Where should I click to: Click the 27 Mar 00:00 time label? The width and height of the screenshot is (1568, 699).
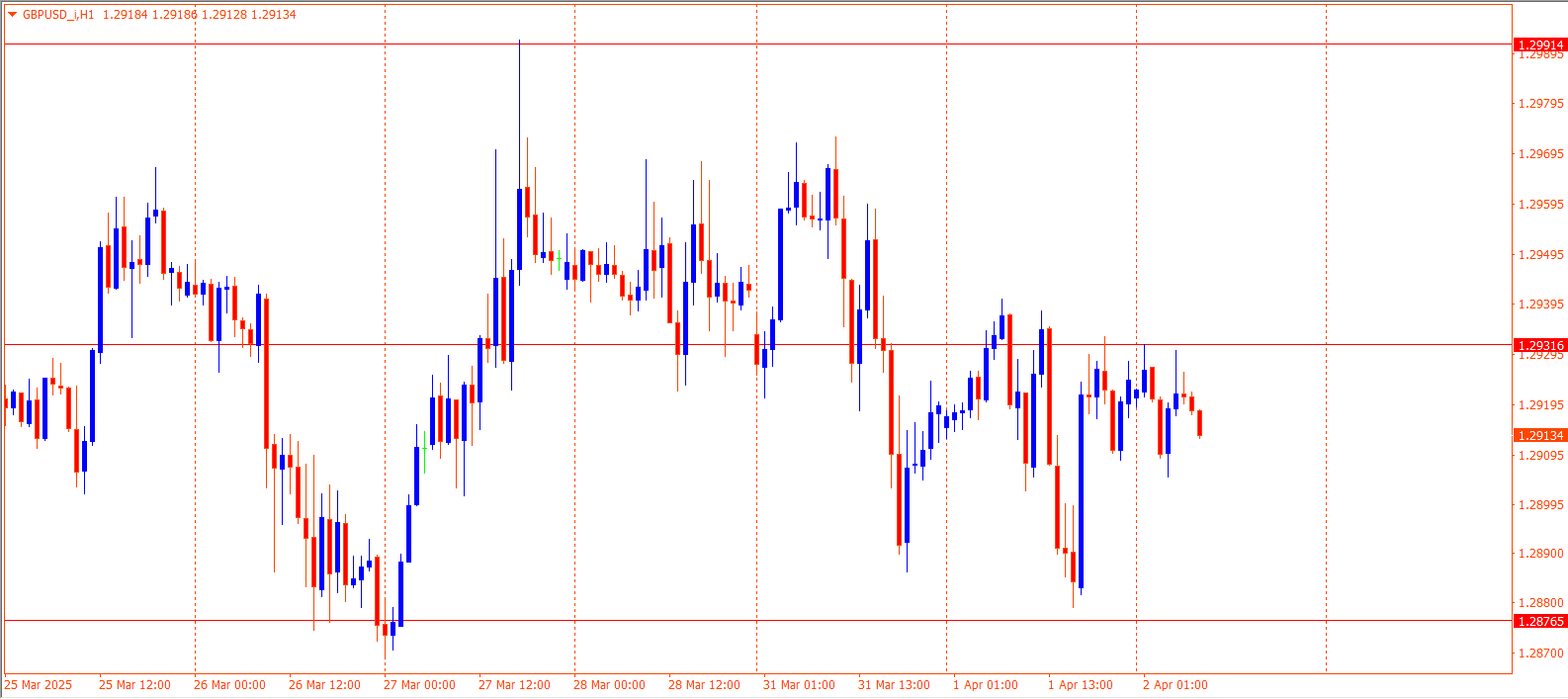419,685
